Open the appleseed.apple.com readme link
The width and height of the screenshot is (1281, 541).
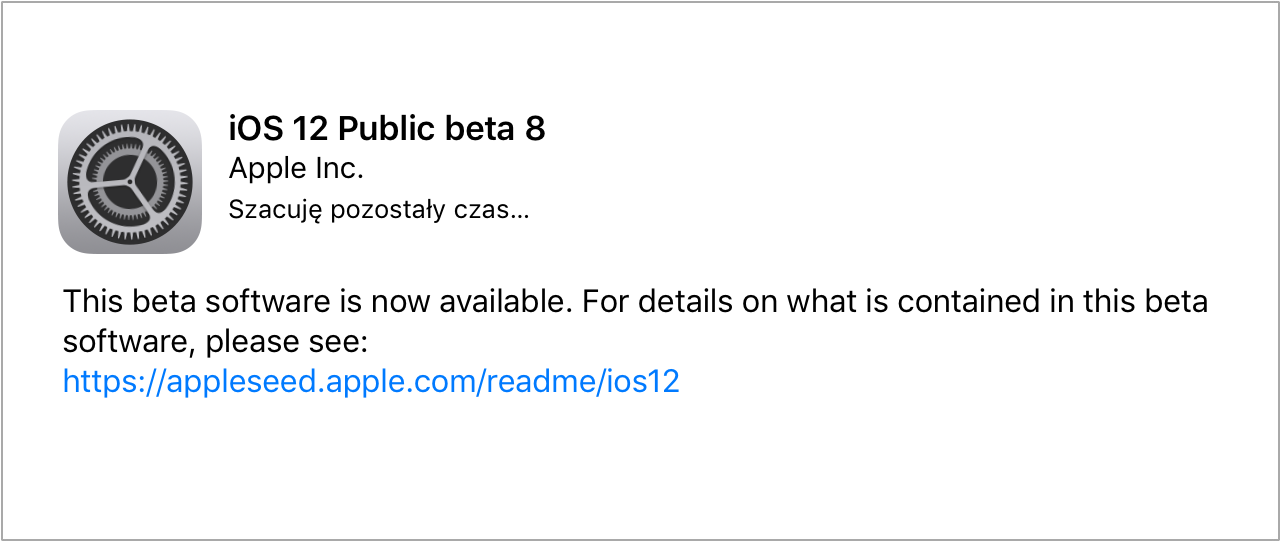tap(371, 381)
